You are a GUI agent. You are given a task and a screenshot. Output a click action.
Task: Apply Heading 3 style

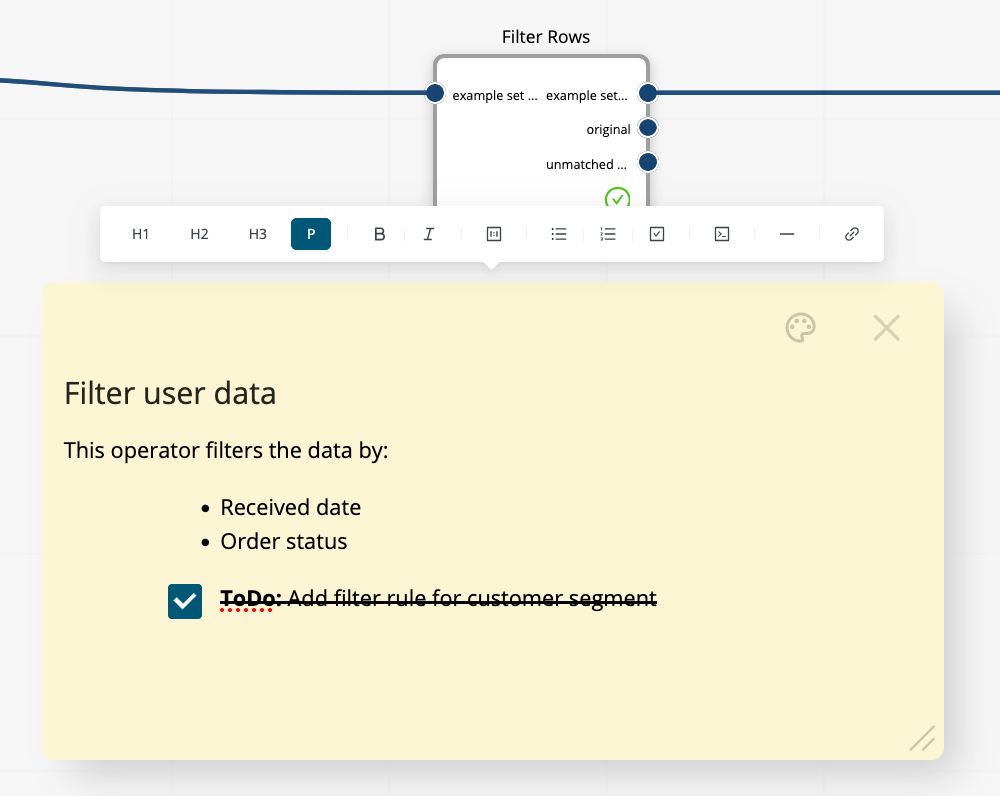258,234
